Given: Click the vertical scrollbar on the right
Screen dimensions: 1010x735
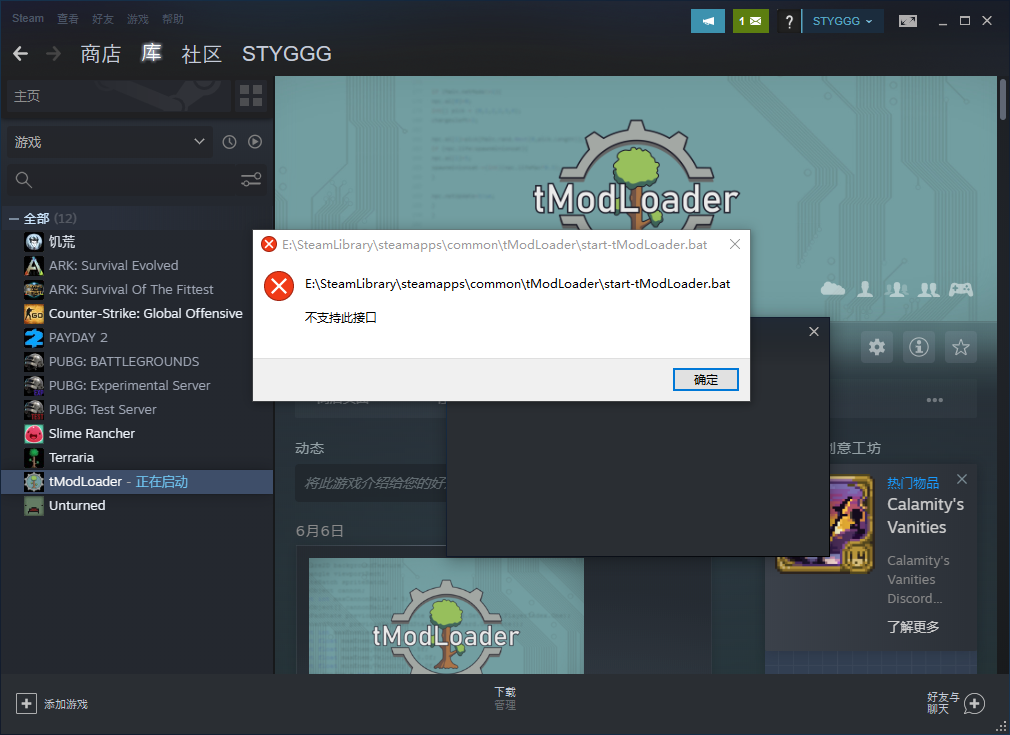Looking at the screenshot, I should [1002, 100].
